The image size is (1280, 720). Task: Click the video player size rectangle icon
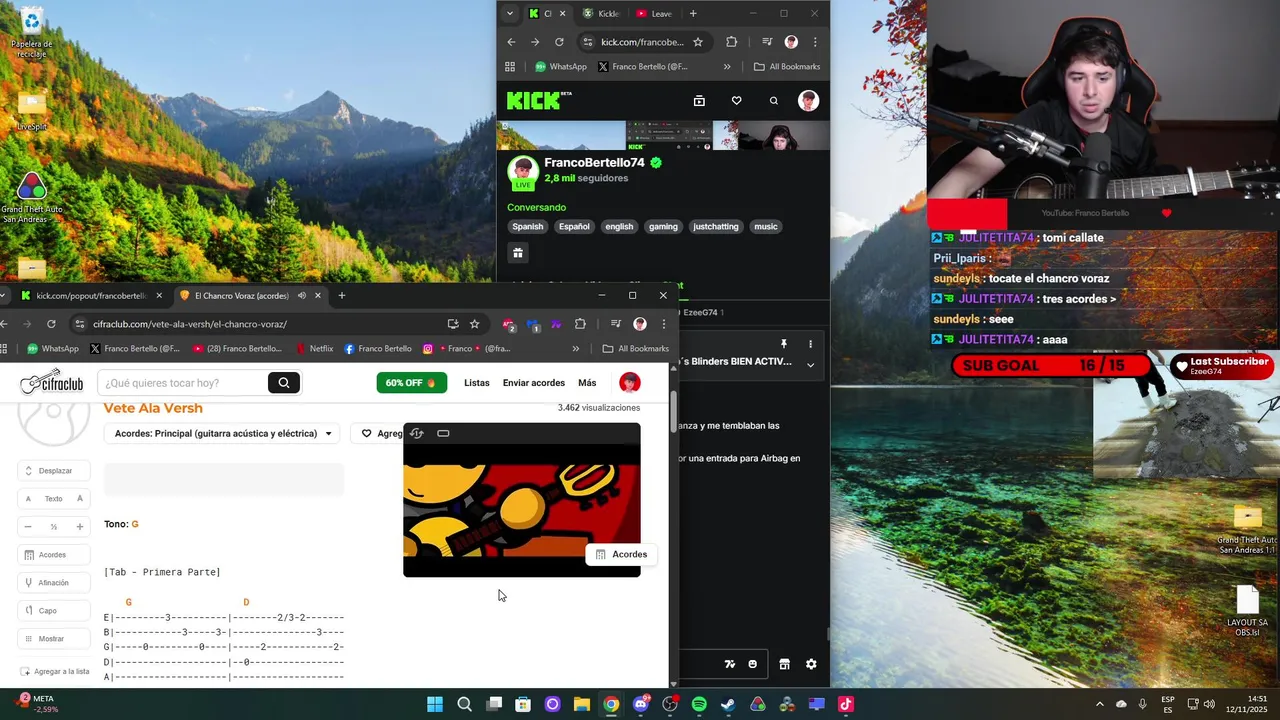443,433
